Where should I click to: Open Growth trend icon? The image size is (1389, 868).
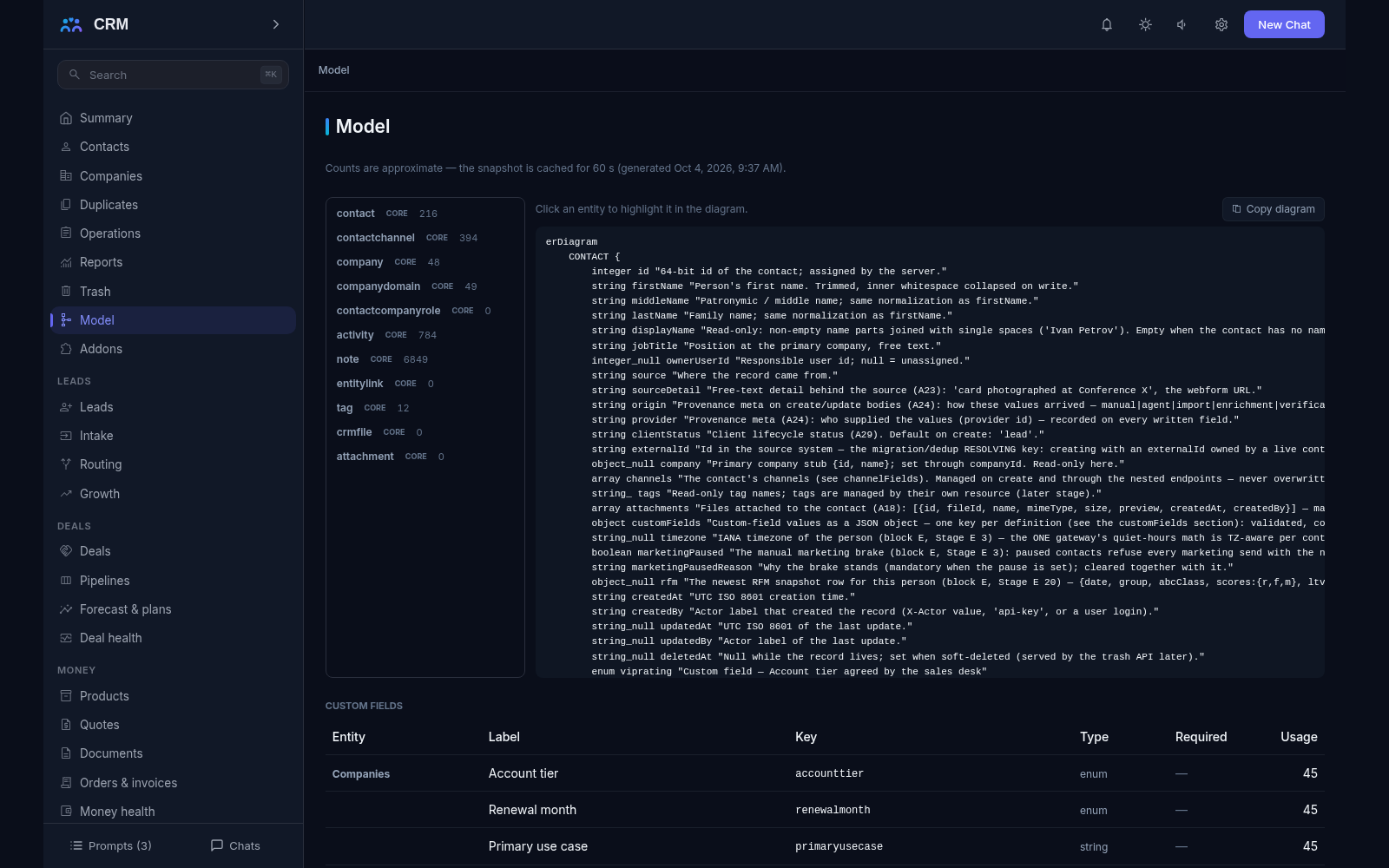coord(66,494)
